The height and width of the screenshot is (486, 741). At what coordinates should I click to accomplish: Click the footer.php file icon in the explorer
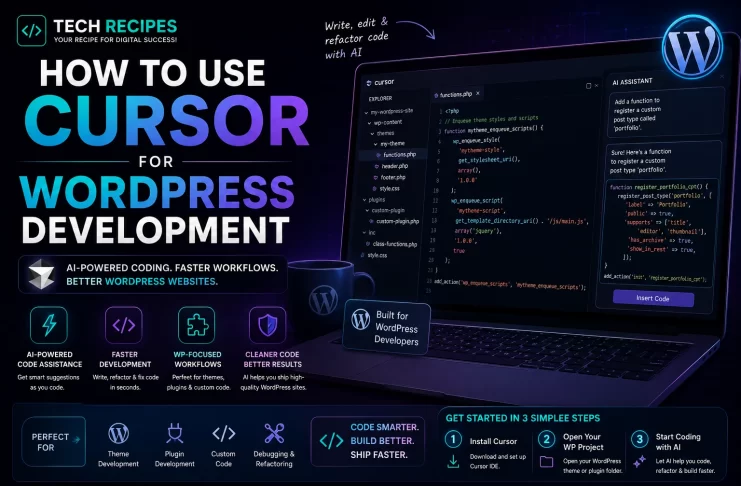(376, 178)
